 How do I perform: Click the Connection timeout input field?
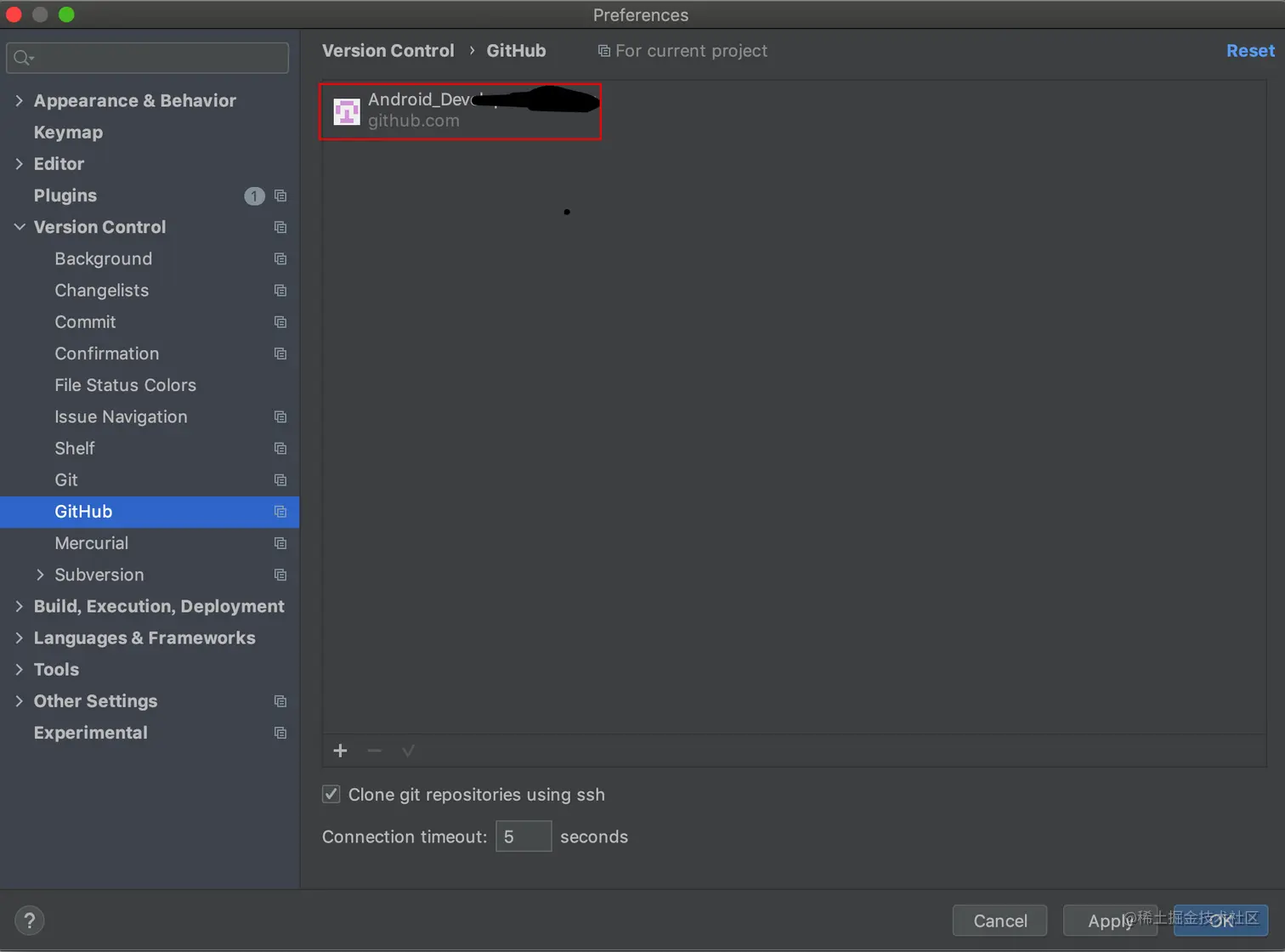[x=524, y=836]
